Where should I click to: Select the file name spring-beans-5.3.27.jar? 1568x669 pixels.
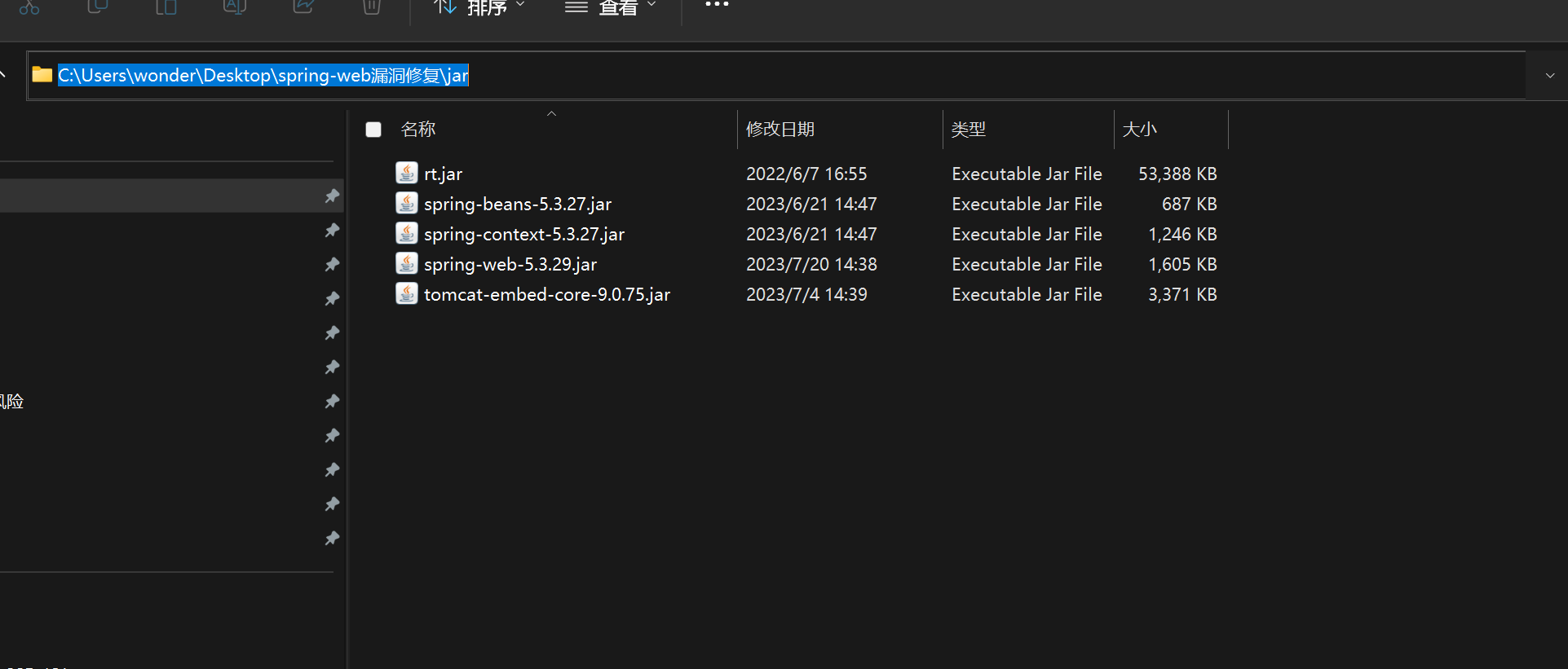click(518, 204)
